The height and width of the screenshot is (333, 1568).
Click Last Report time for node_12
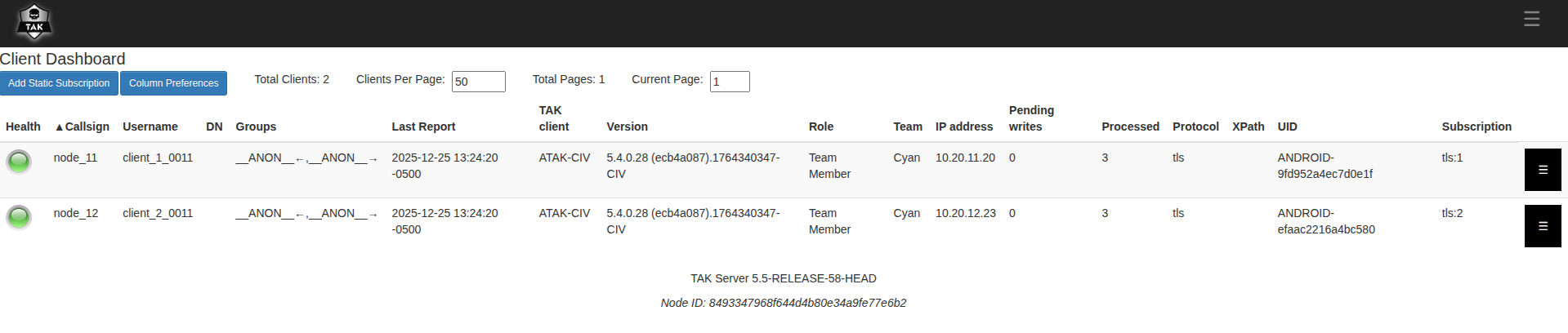pyautogui.click(x=444, y=221)
